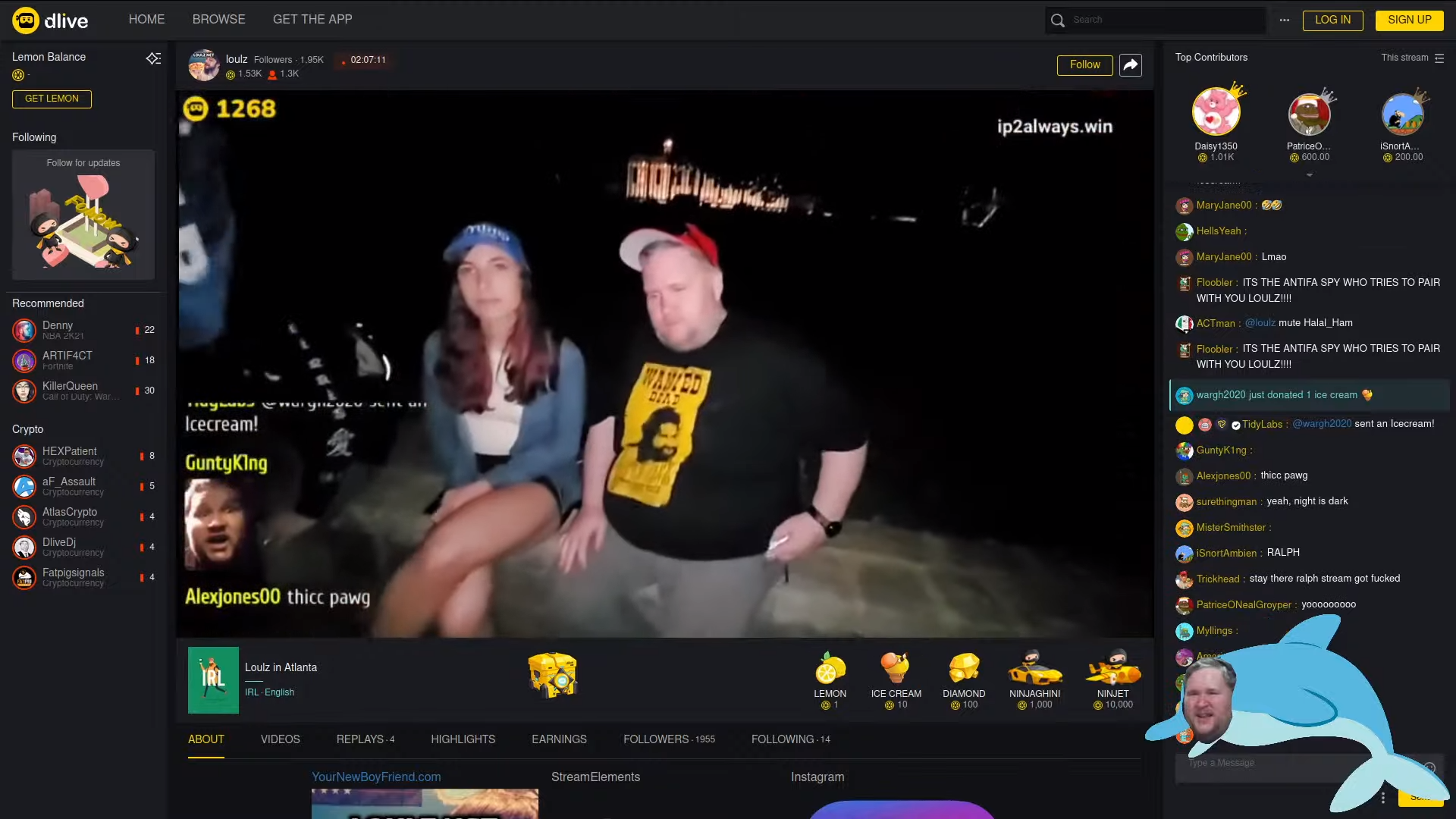Open iSnortAmbien username in chat
This screenshot has width=1456, height=819.
pyautogui.click(x=1226, y=554)
